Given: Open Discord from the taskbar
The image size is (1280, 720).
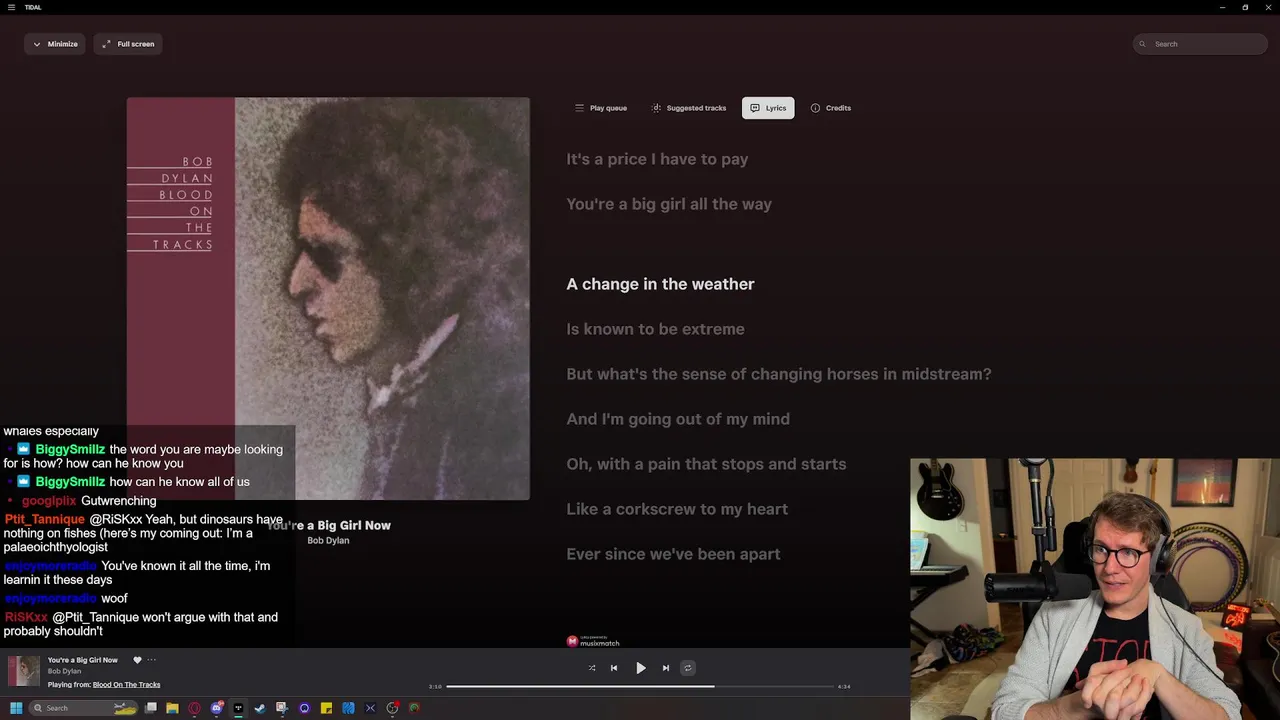Looking at the screenshot, I should tap(217, 708).
